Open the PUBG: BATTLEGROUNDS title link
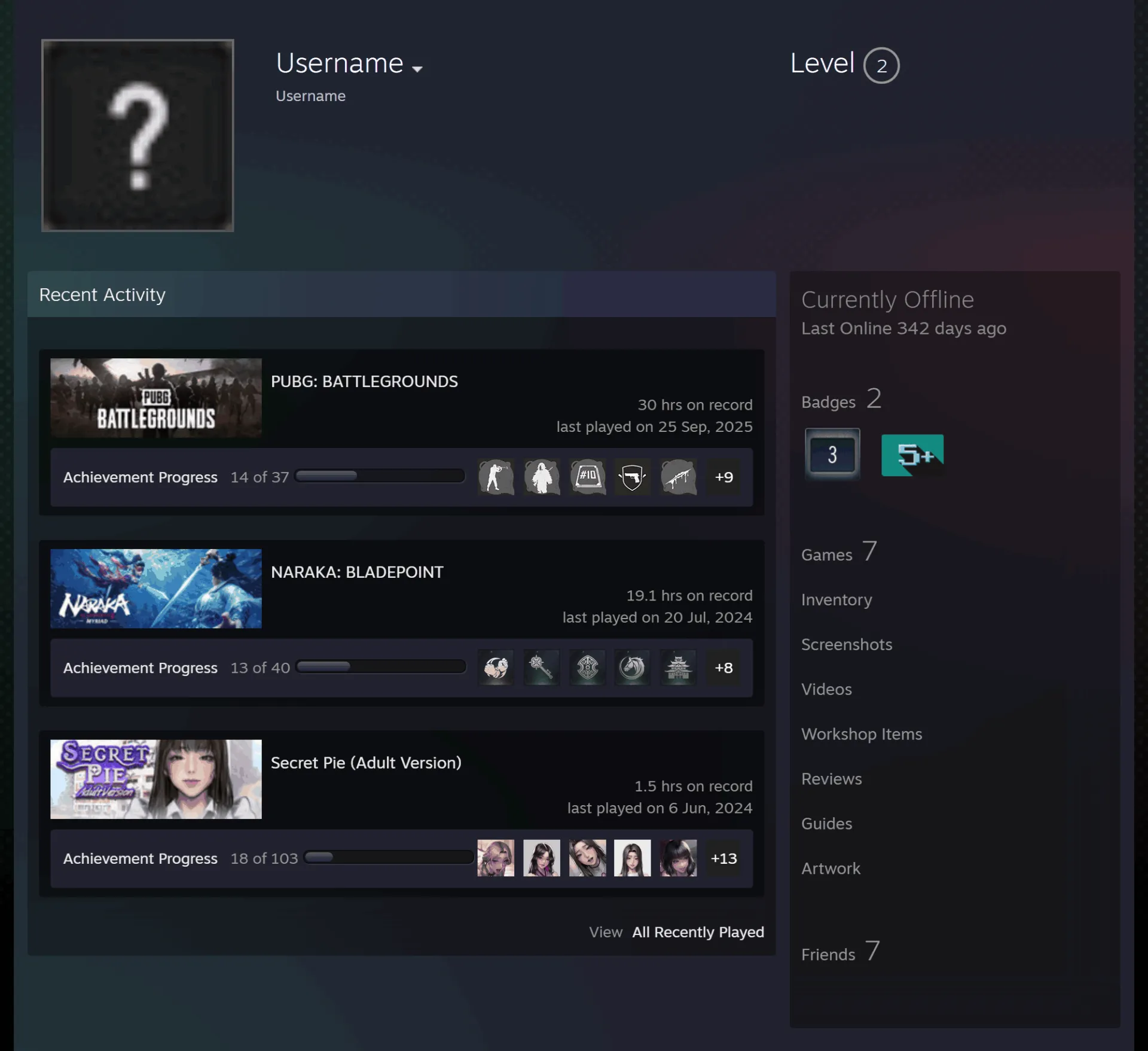Image resolution: width=1148 pixels, height=1051 pixels. point(364,382)
